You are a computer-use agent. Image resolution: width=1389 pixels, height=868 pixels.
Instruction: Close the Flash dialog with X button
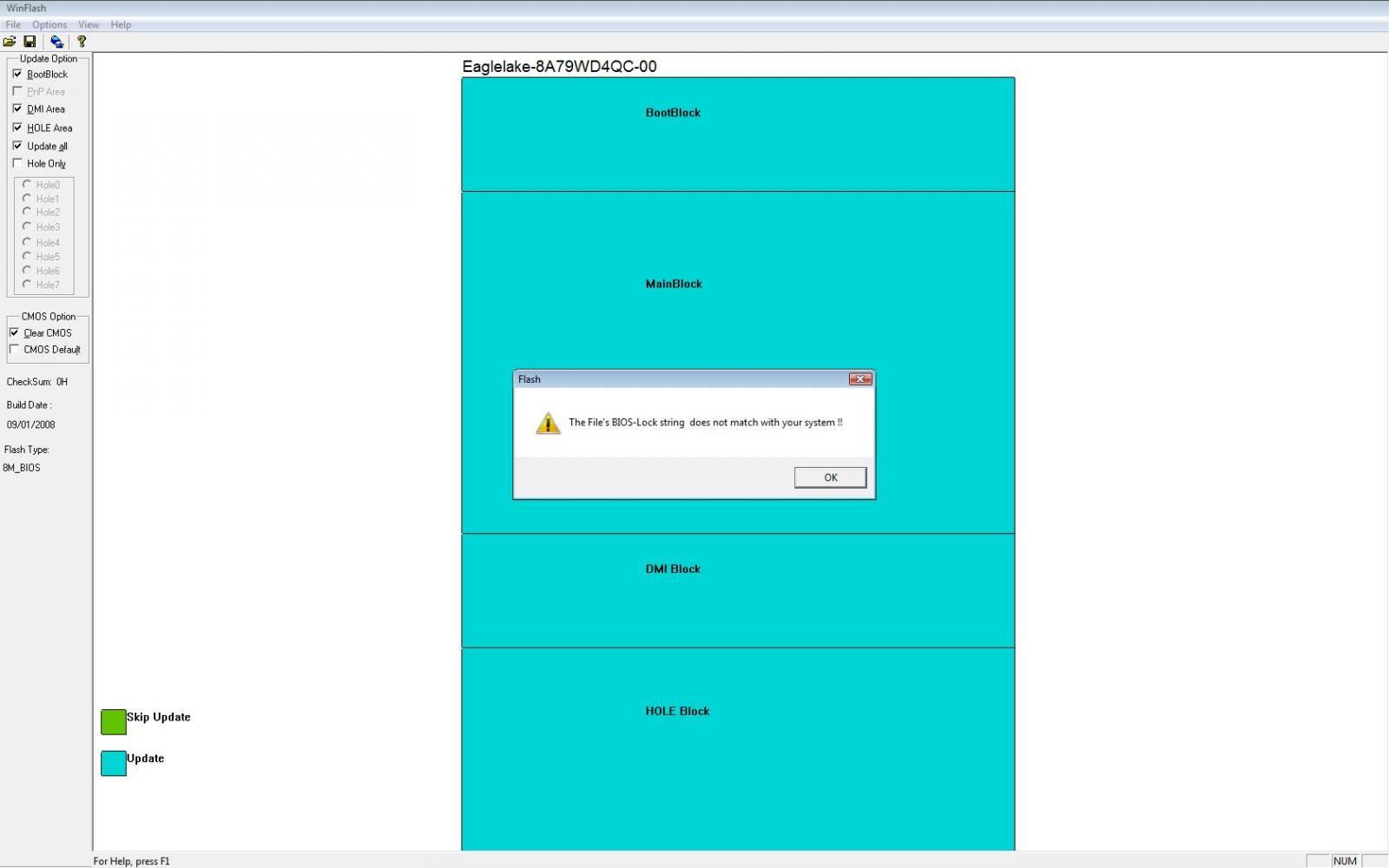(x=859, y=379)
